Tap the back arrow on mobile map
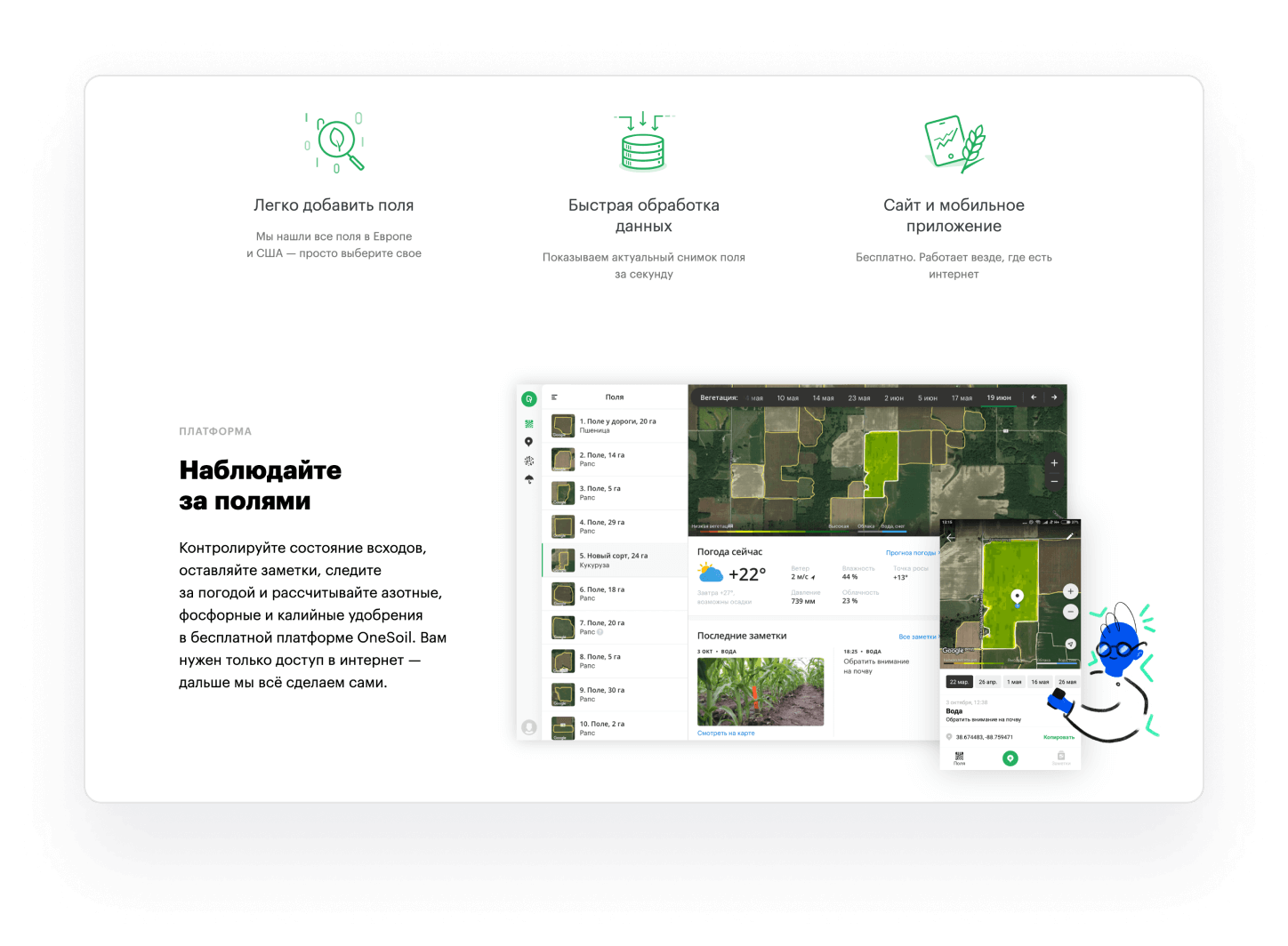1288x946 pixels. pos(950,538)
